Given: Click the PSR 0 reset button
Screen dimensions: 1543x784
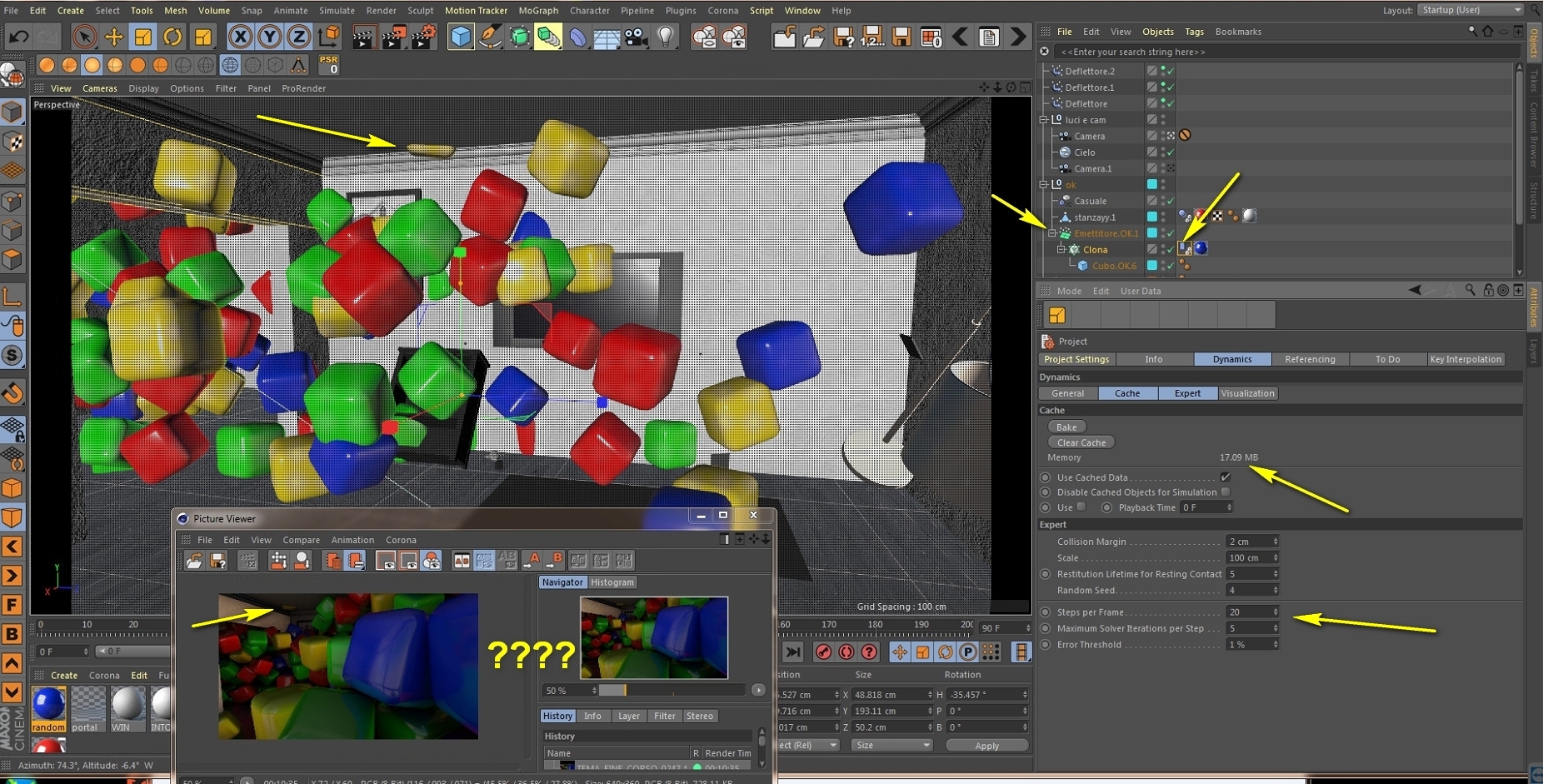Looking at the screenshot, I should click(x=328, y=64).
